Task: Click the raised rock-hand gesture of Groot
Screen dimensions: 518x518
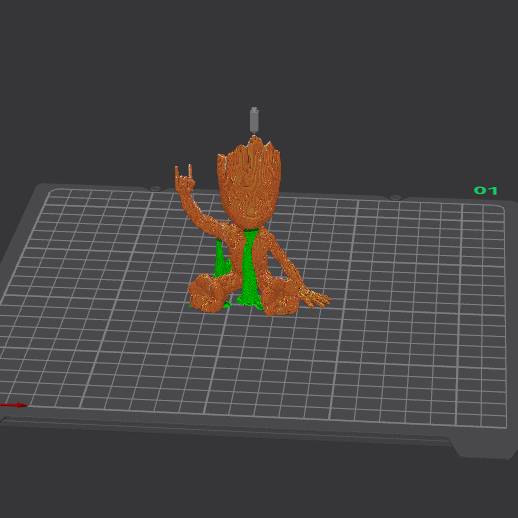Action: click(184, 177)
